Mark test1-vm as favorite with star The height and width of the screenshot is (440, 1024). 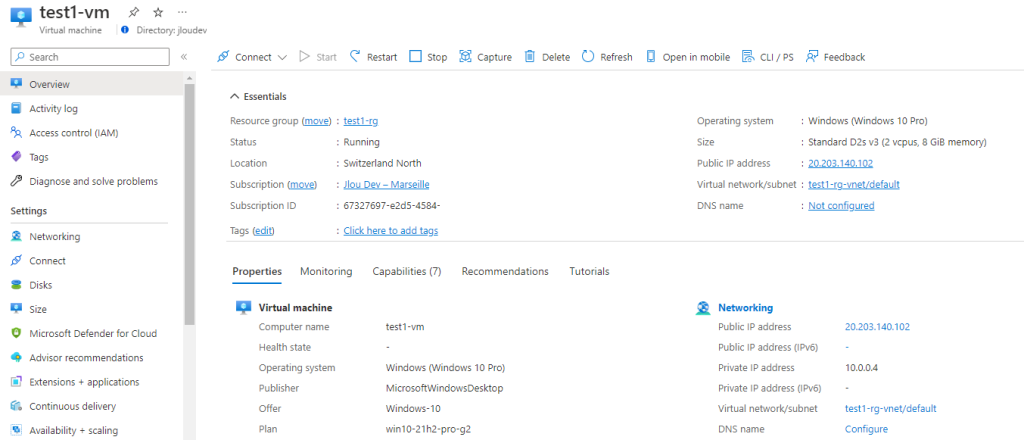pos(158,12)
